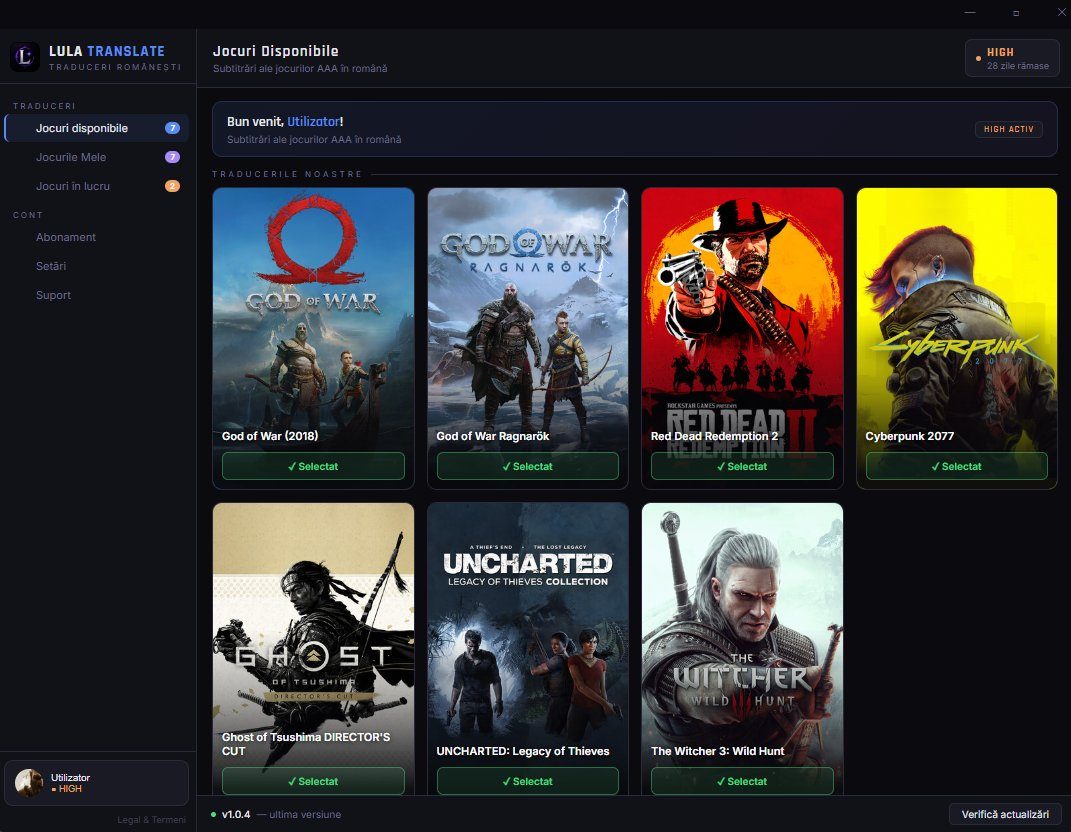Click the Jocuri disponibile count badge 7

[172, 128]
